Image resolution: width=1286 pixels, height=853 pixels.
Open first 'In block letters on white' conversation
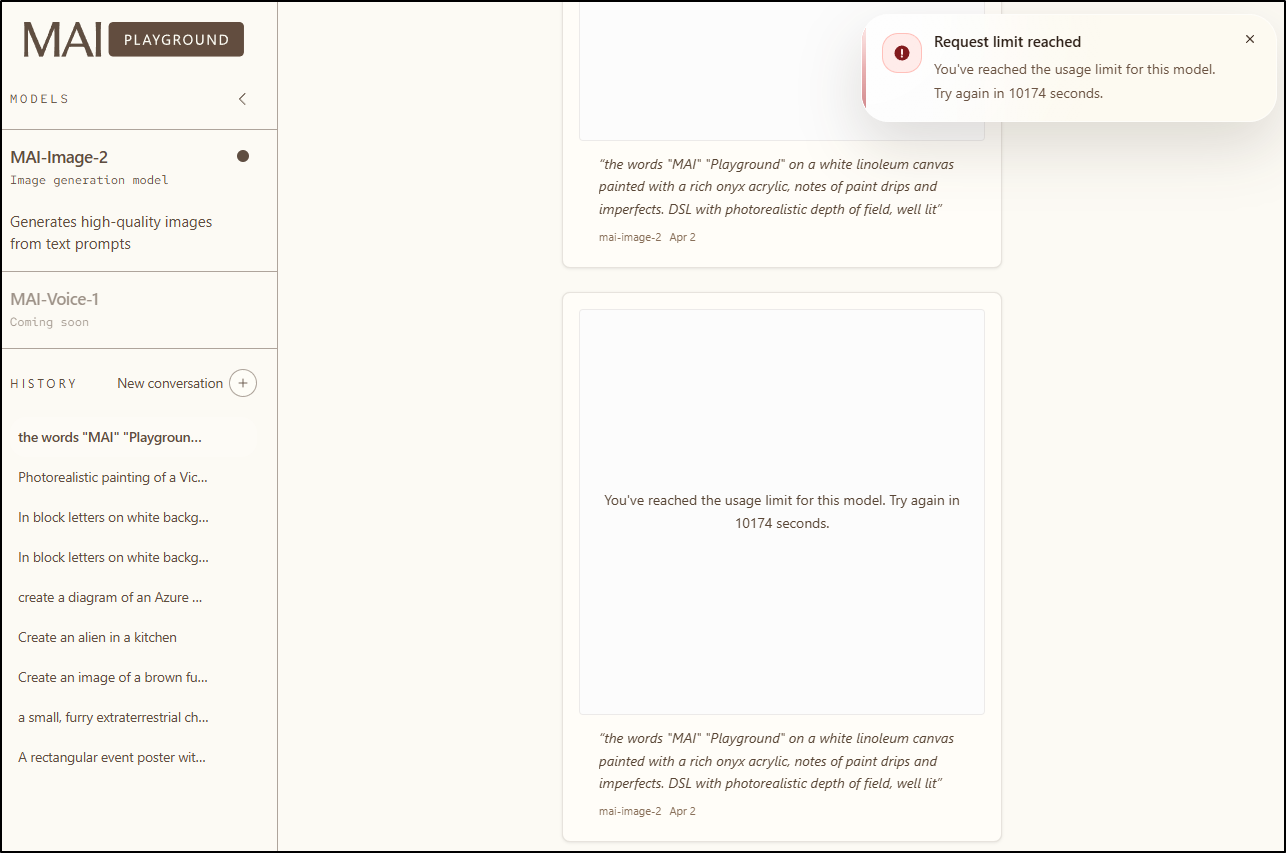113,517
